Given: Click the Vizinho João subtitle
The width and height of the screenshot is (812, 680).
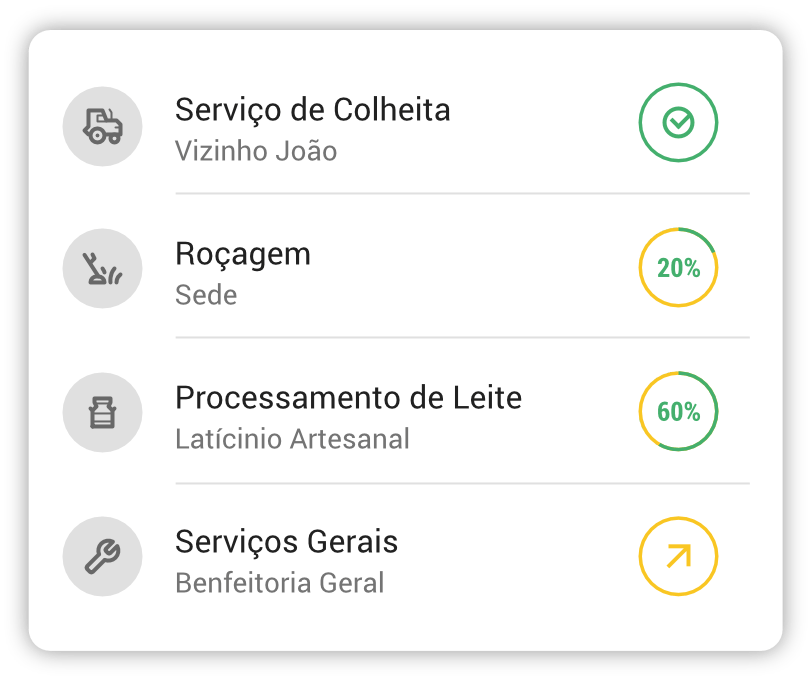Looking at the screenshot, I should [x=256, y=152].
